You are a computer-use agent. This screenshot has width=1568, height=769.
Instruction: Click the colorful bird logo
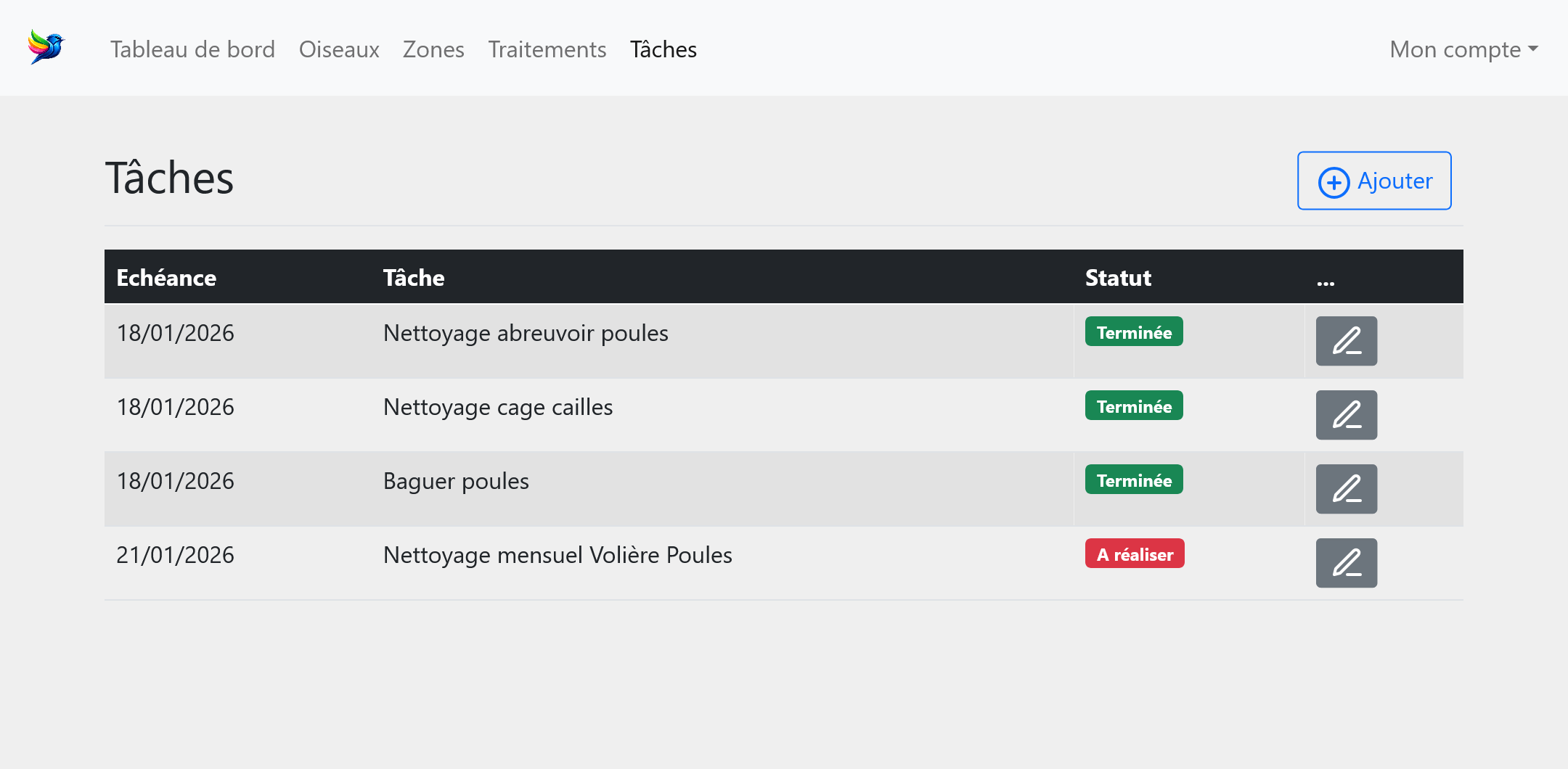coord(46,47)
